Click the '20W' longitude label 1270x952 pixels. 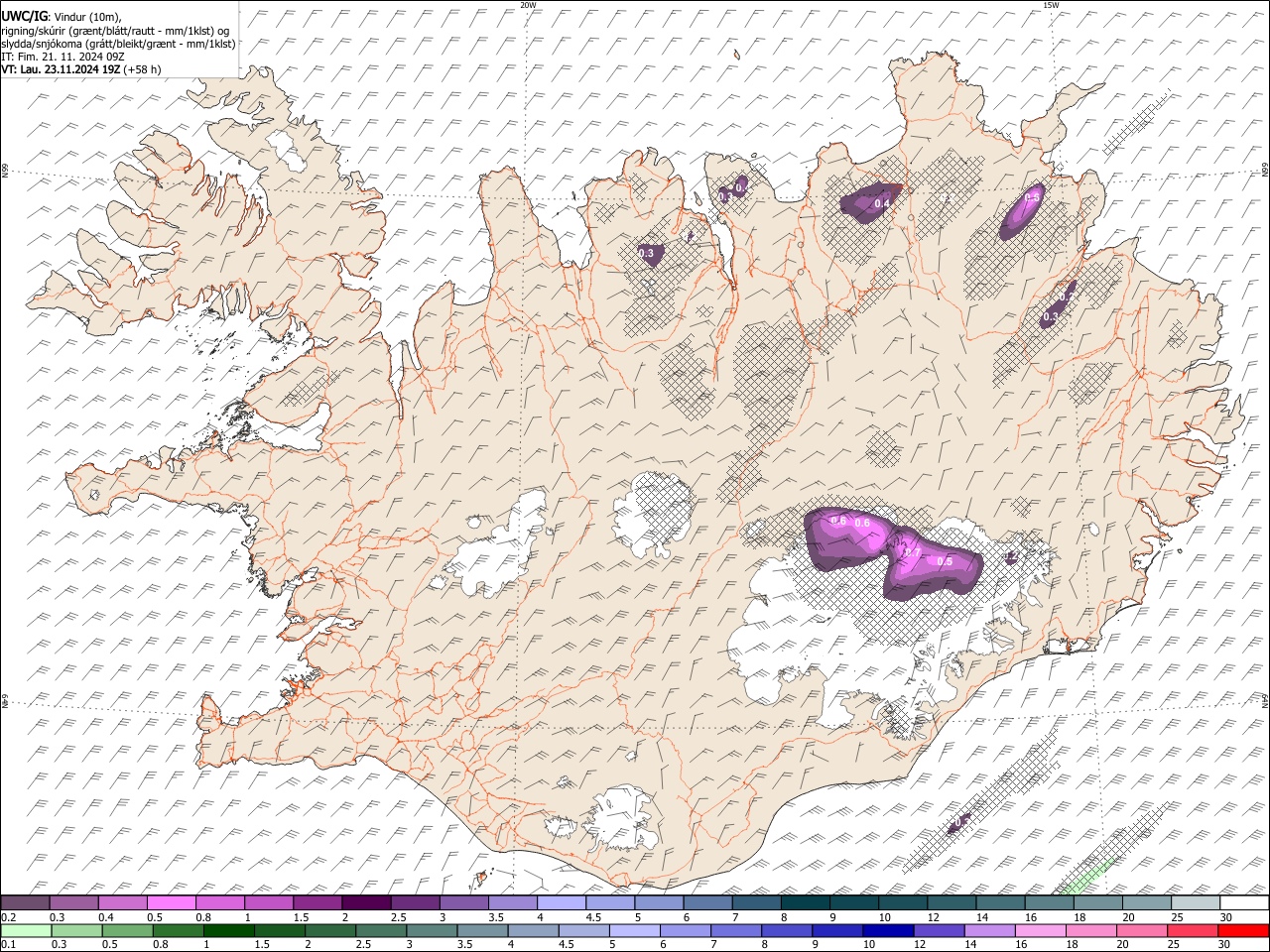click(x=528, y=5)
